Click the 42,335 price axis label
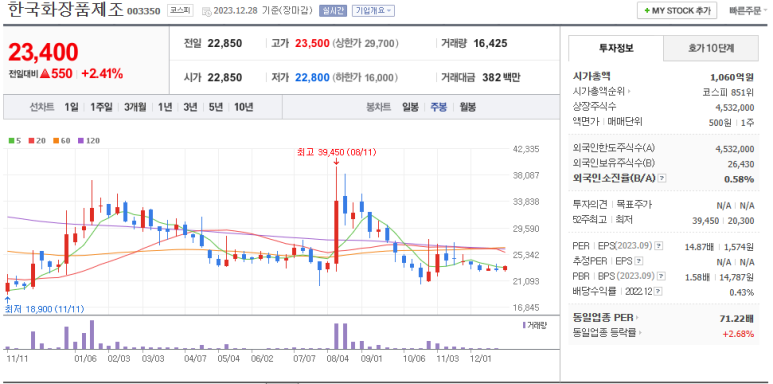Image resolution: width=773 pixels, height=384 pixels. pos(527,149)
